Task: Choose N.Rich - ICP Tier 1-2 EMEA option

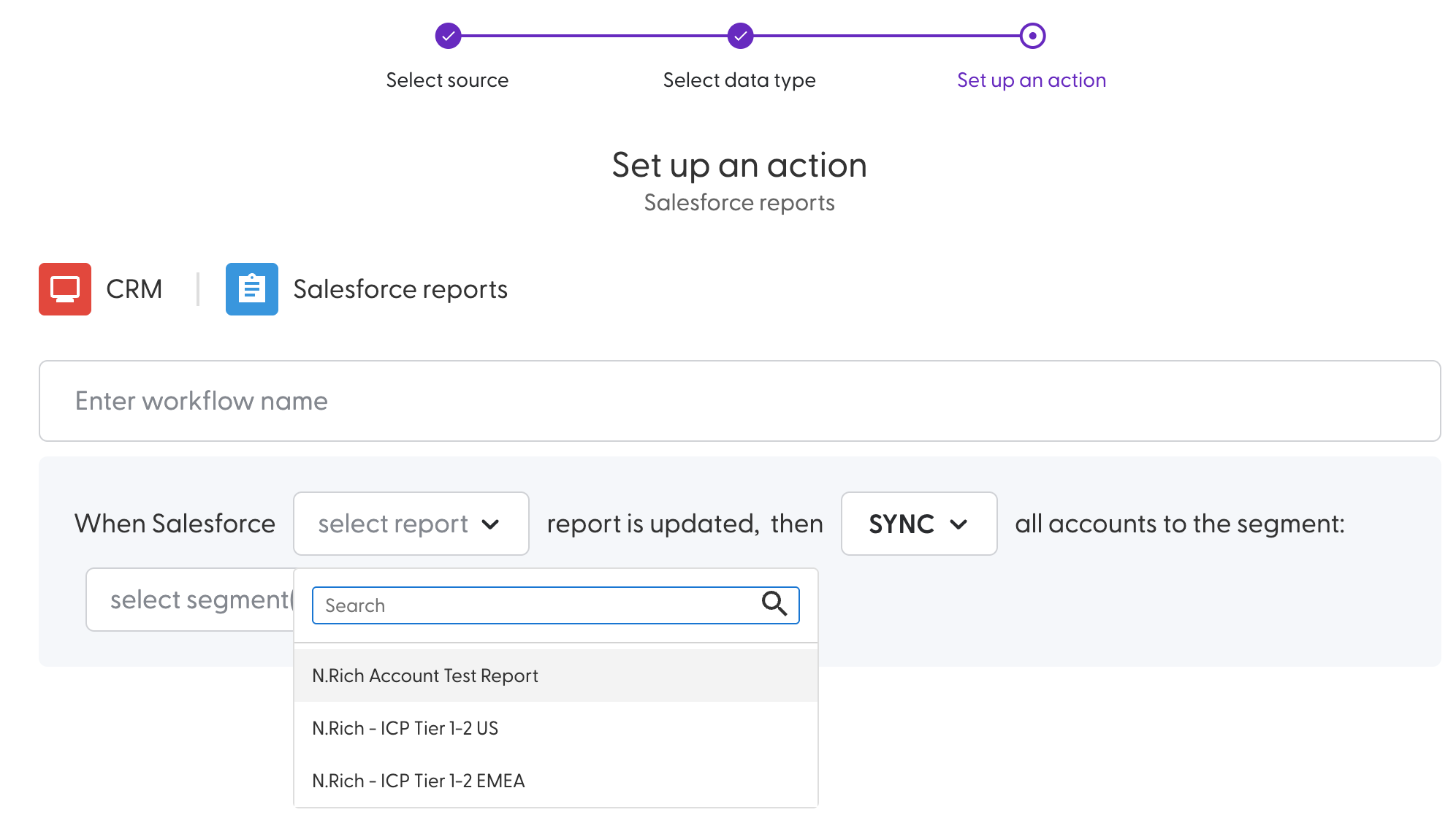Action: pos(556,781)
